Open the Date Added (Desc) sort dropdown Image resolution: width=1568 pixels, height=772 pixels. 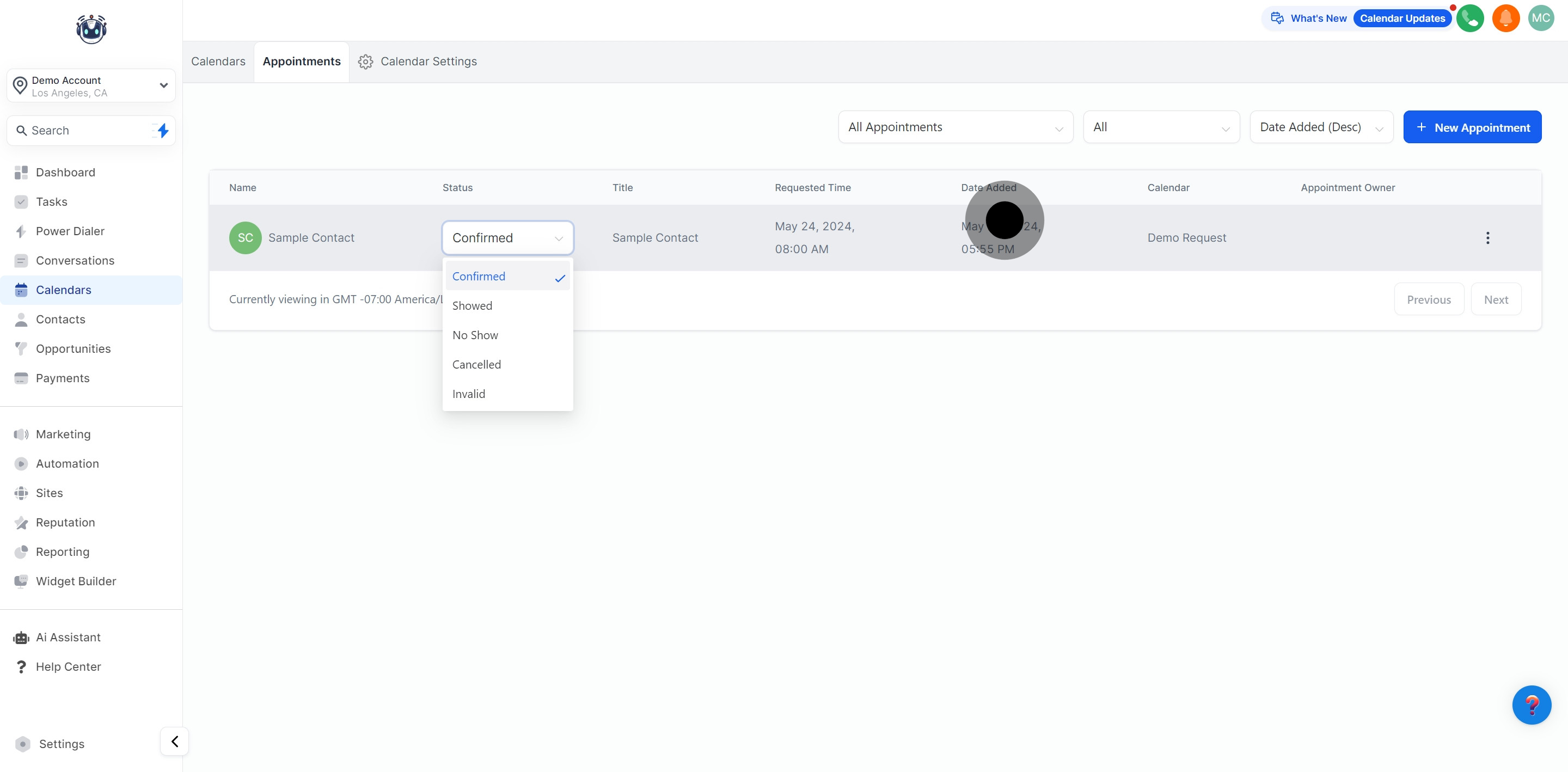click(x=1321, y=127)
